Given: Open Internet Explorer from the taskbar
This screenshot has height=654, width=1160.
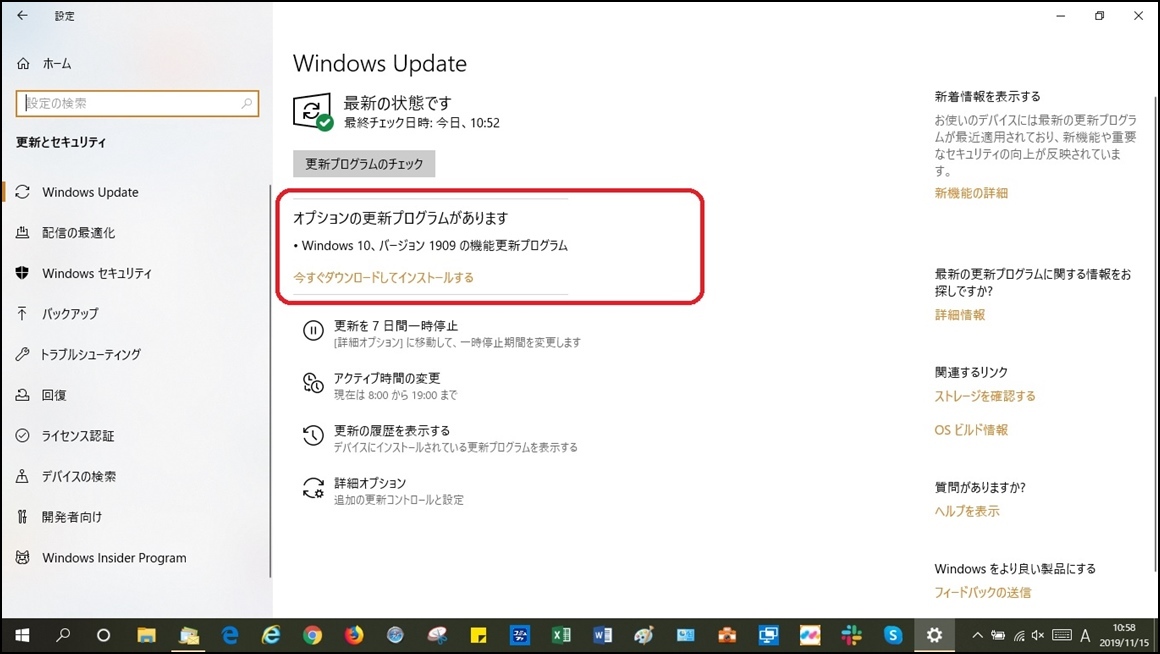Looking at the screenshot, I should tap(271, 636).
